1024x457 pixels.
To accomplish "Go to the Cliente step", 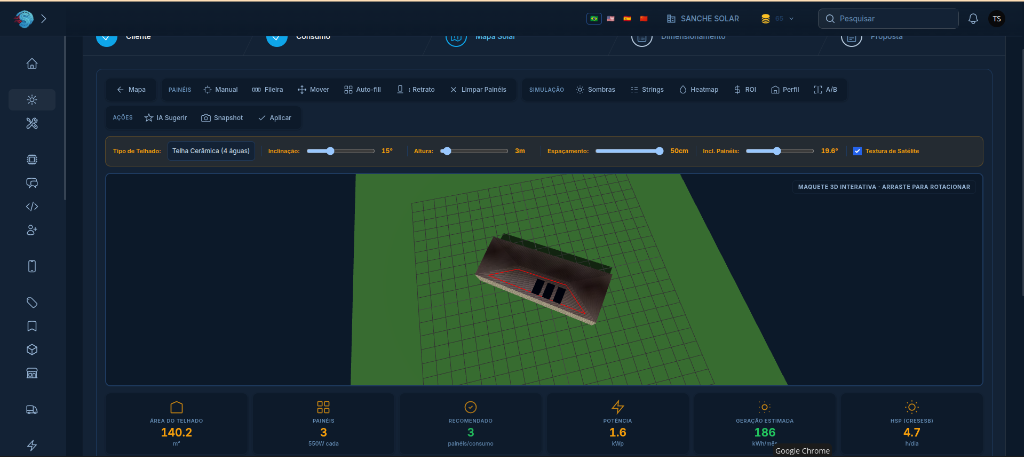I will coord(124,37).
